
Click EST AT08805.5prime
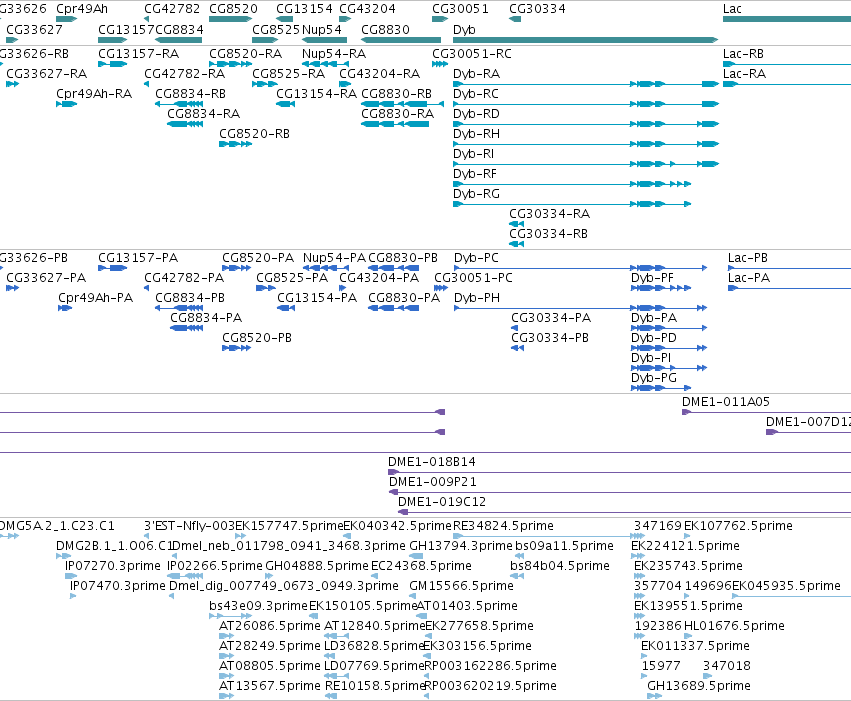point(270,666)
